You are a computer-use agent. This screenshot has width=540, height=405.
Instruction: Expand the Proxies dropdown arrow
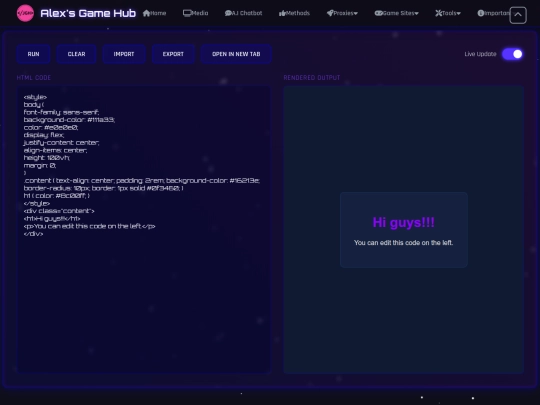(x=356, y=13)
